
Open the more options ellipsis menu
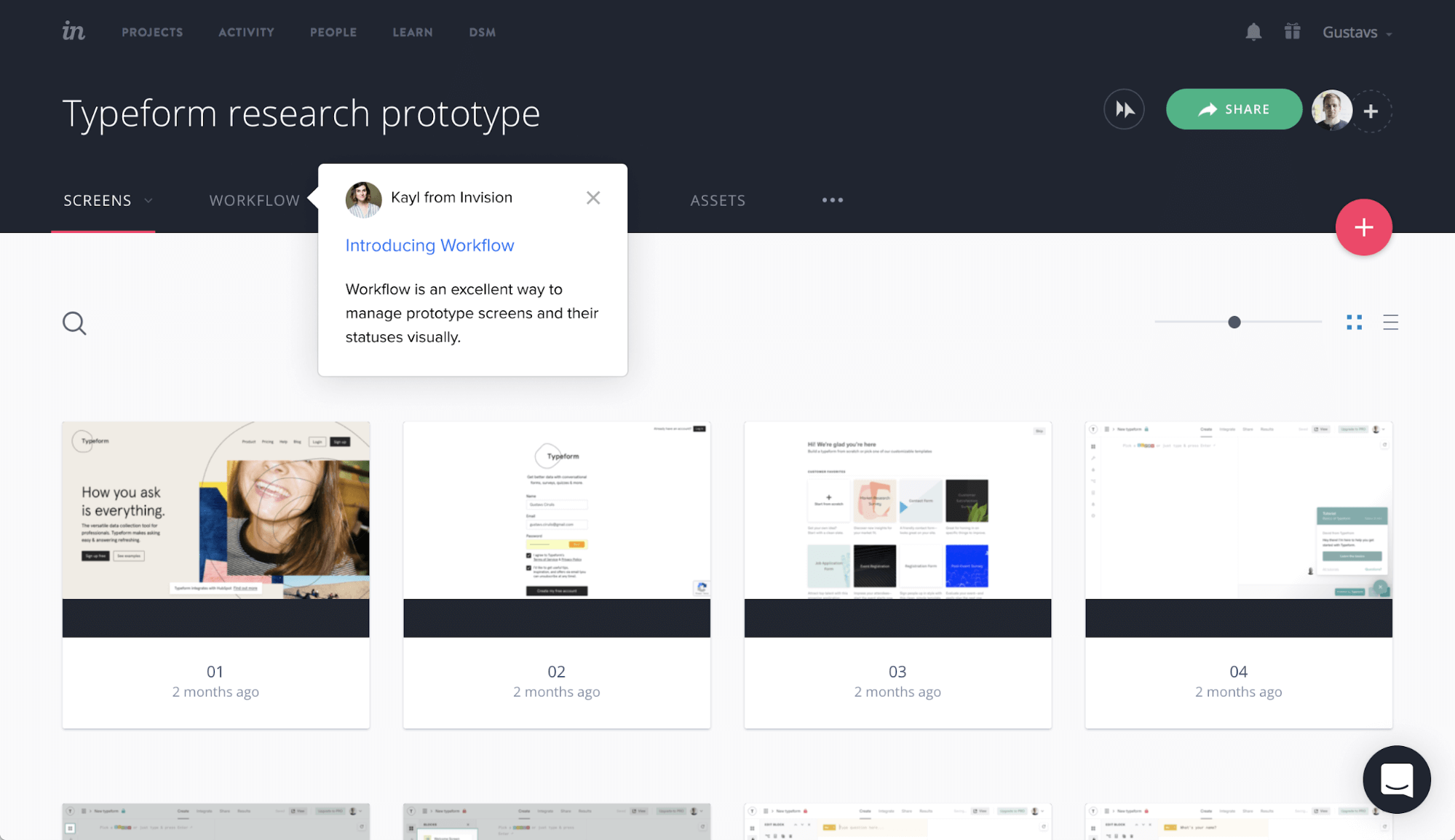[x=832, y=200]
